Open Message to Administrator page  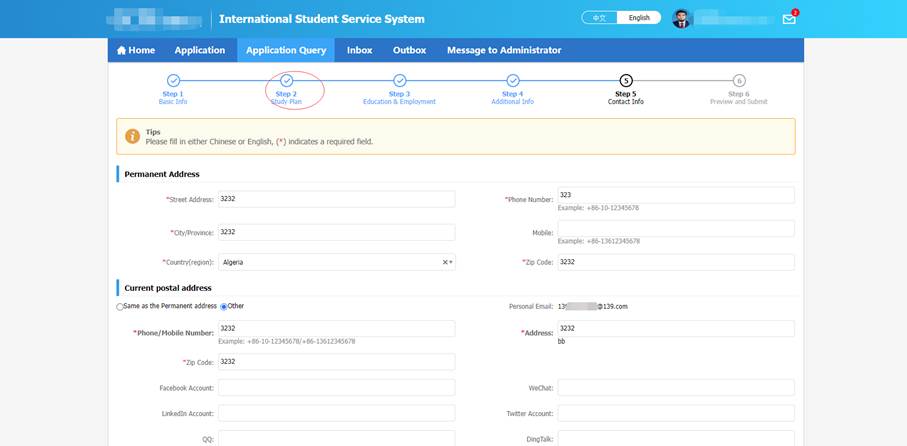pos(504,50)
